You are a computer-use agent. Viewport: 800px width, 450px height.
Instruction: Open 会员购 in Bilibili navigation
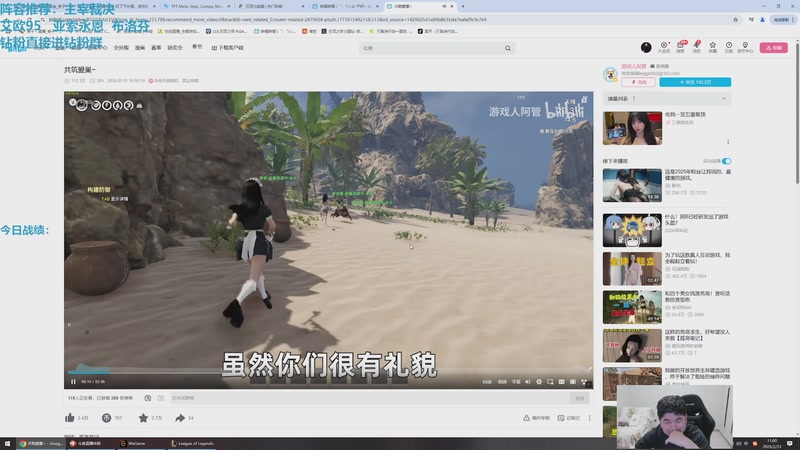click(121, 47)
